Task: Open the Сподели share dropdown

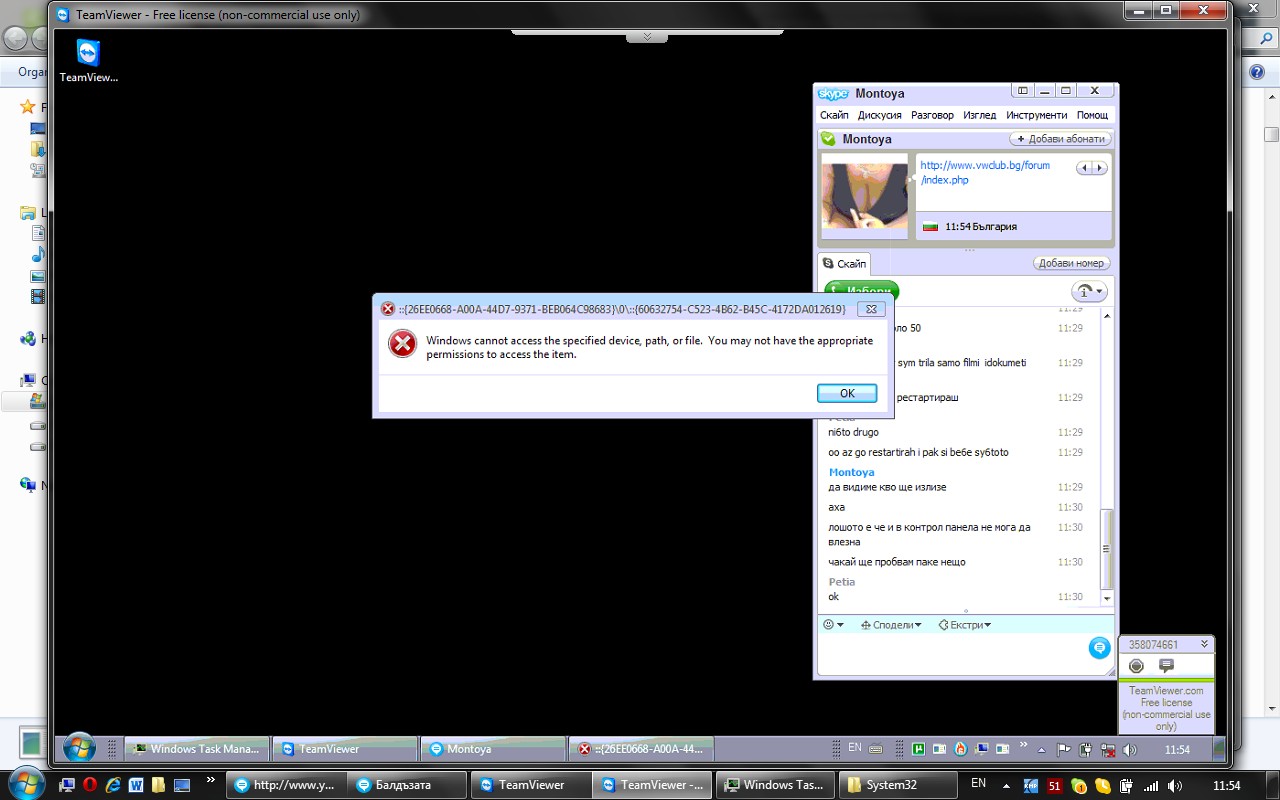Action: pyautogui.click(x=891, y=625)
